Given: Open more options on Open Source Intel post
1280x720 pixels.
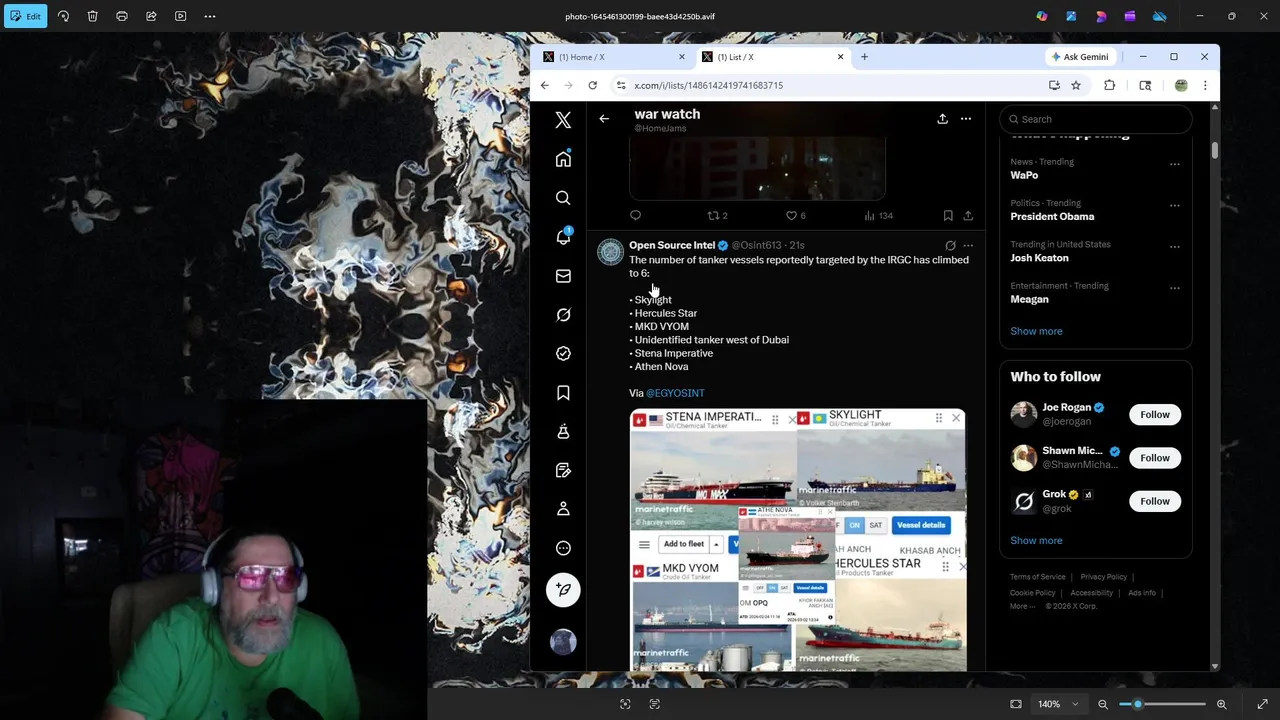Looking at the screenshot, I should coord(968,245).
